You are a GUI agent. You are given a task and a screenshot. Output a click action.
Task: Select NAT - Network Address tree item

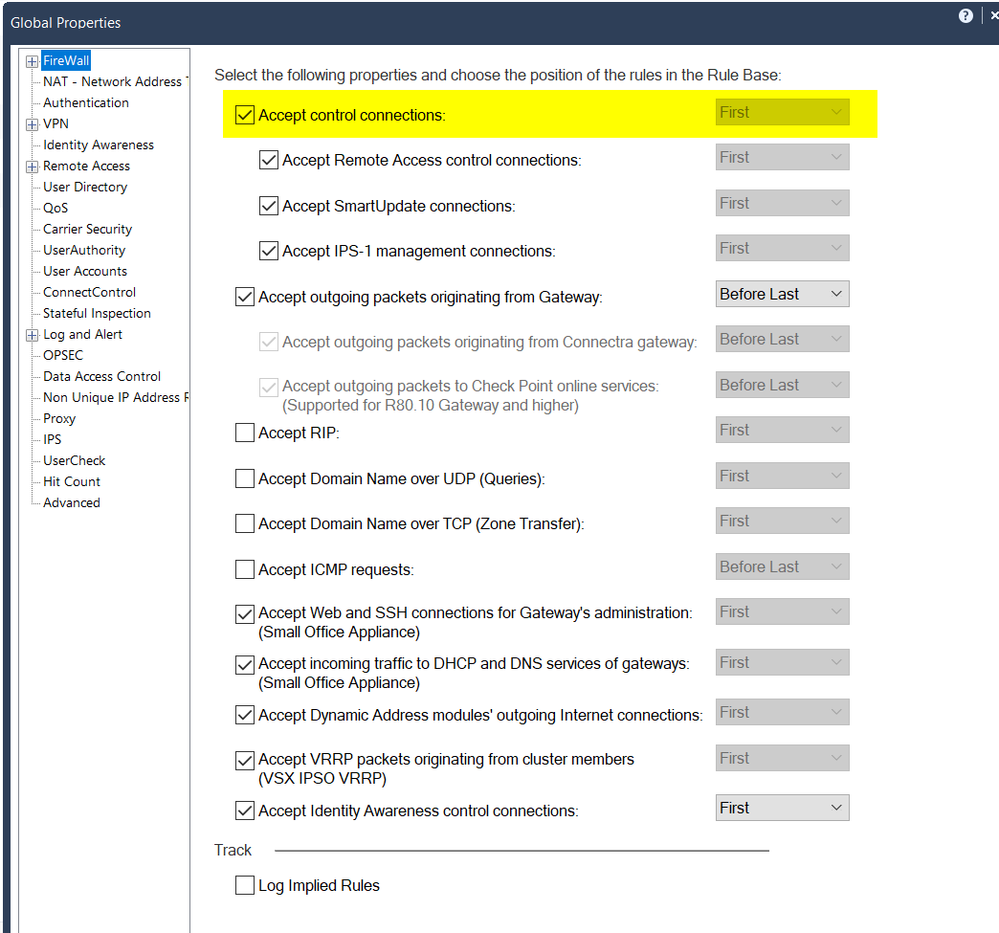coord(115,82)
